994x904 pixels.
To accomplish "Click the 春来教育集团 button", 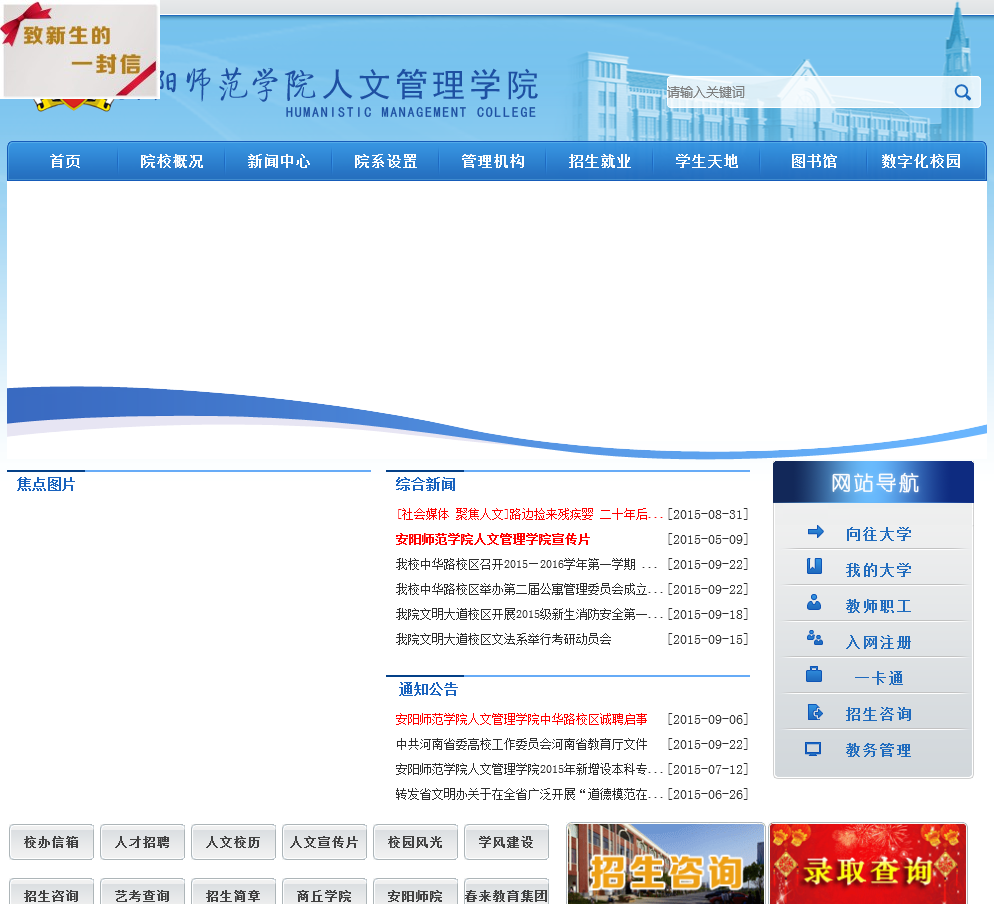I will [506, 893].
